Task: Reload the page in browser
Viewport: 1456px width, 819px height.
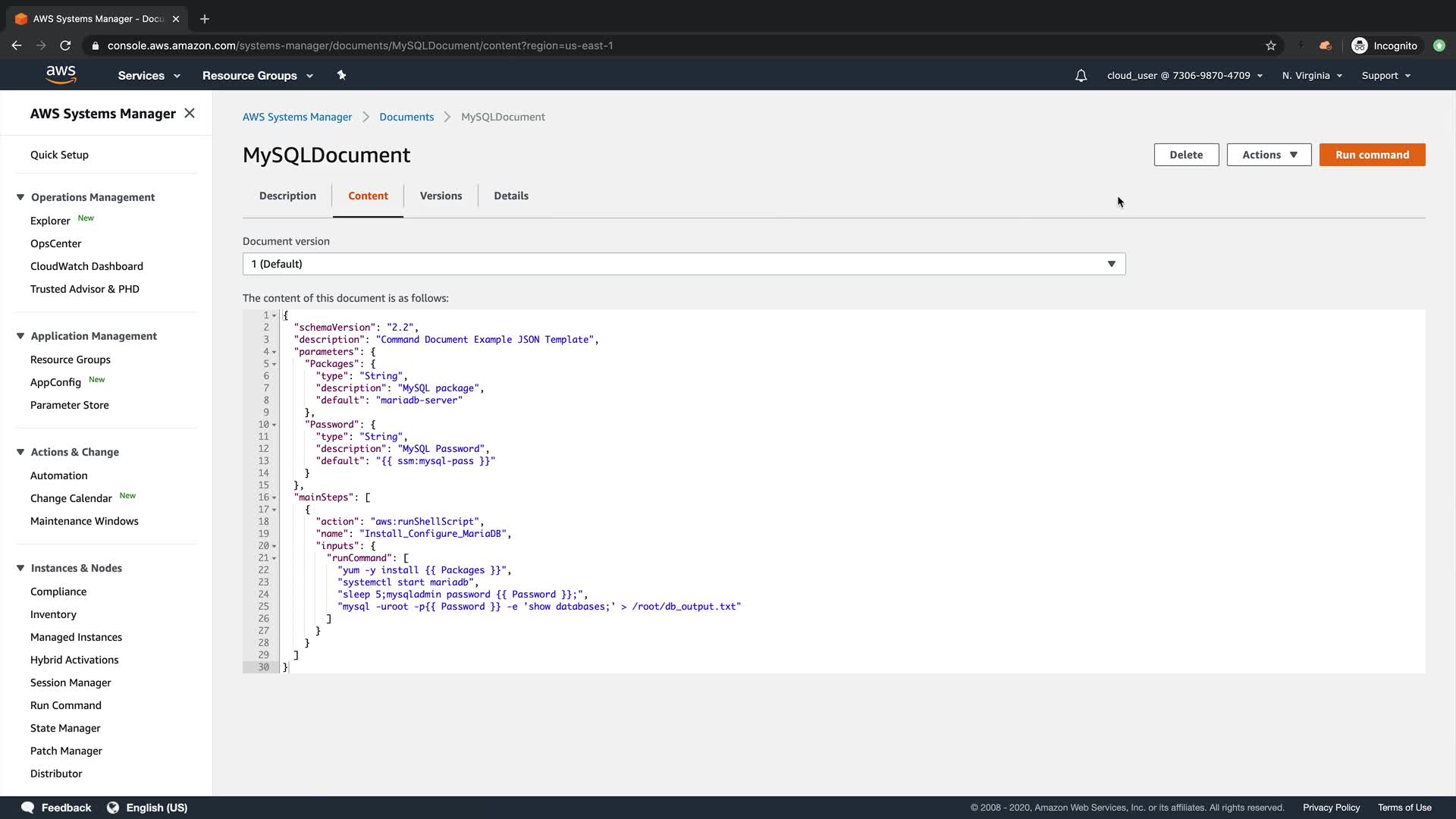Action: [x=65, y=45]
